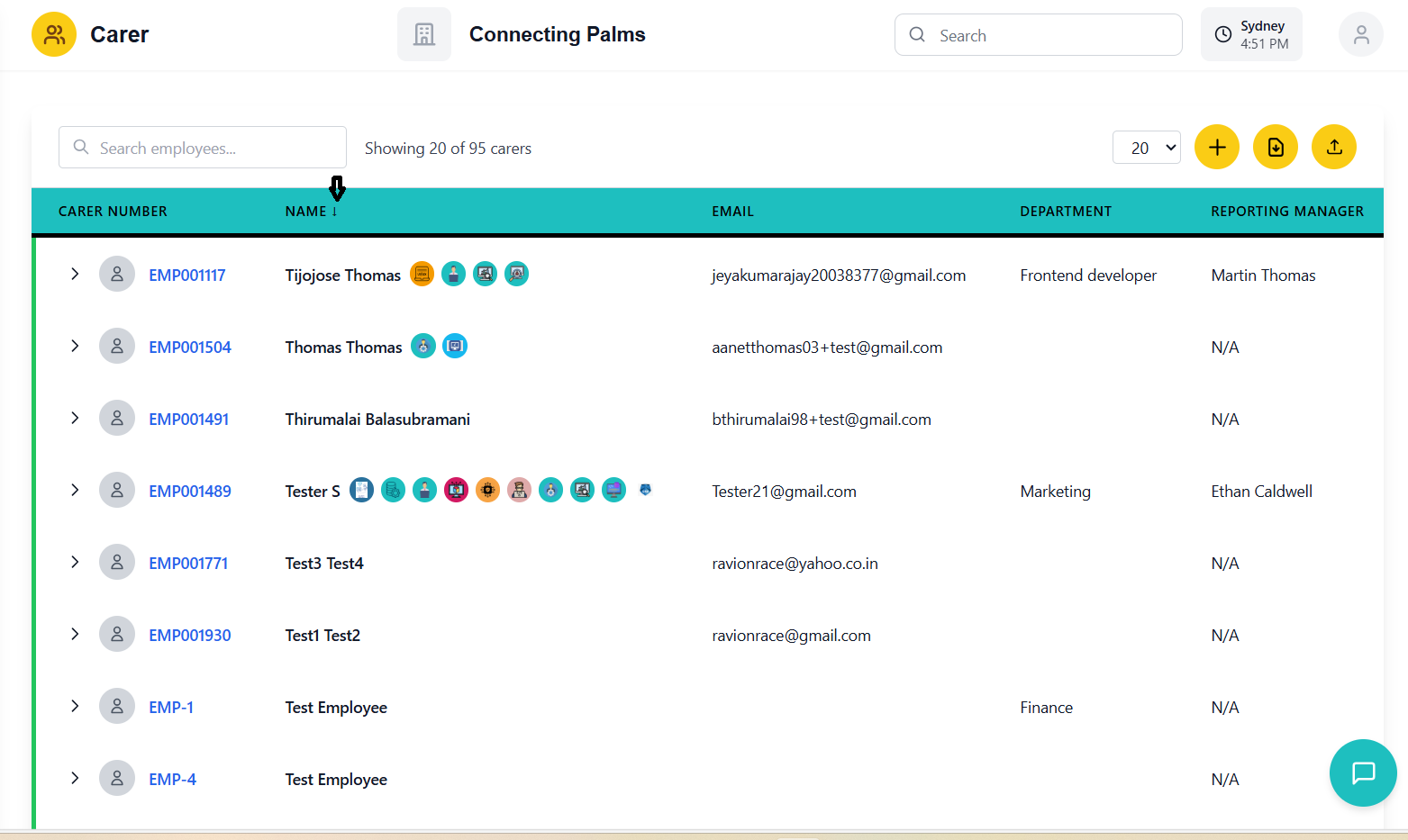Open carer link EMP001930
Viewport: 1408px width, 840px height.
190,636
